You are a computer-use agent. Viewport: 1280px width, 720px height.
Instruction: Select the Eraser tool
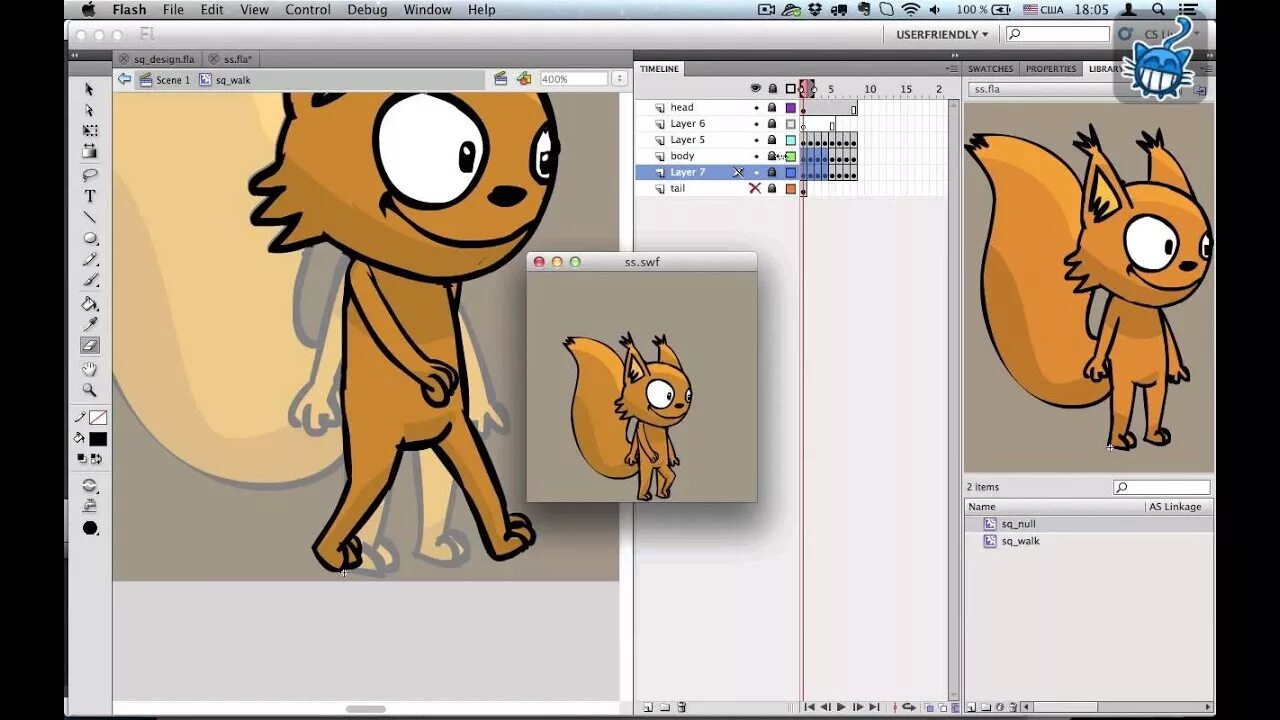[90, 345]
